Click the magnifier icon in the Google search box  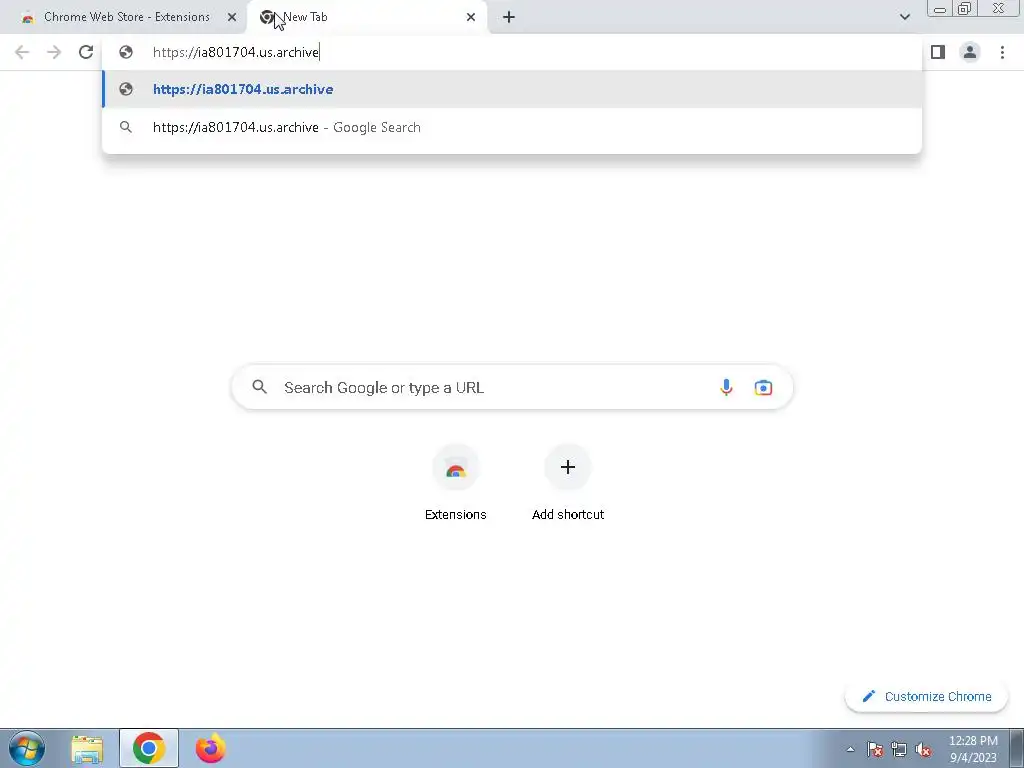coord(259,387)
